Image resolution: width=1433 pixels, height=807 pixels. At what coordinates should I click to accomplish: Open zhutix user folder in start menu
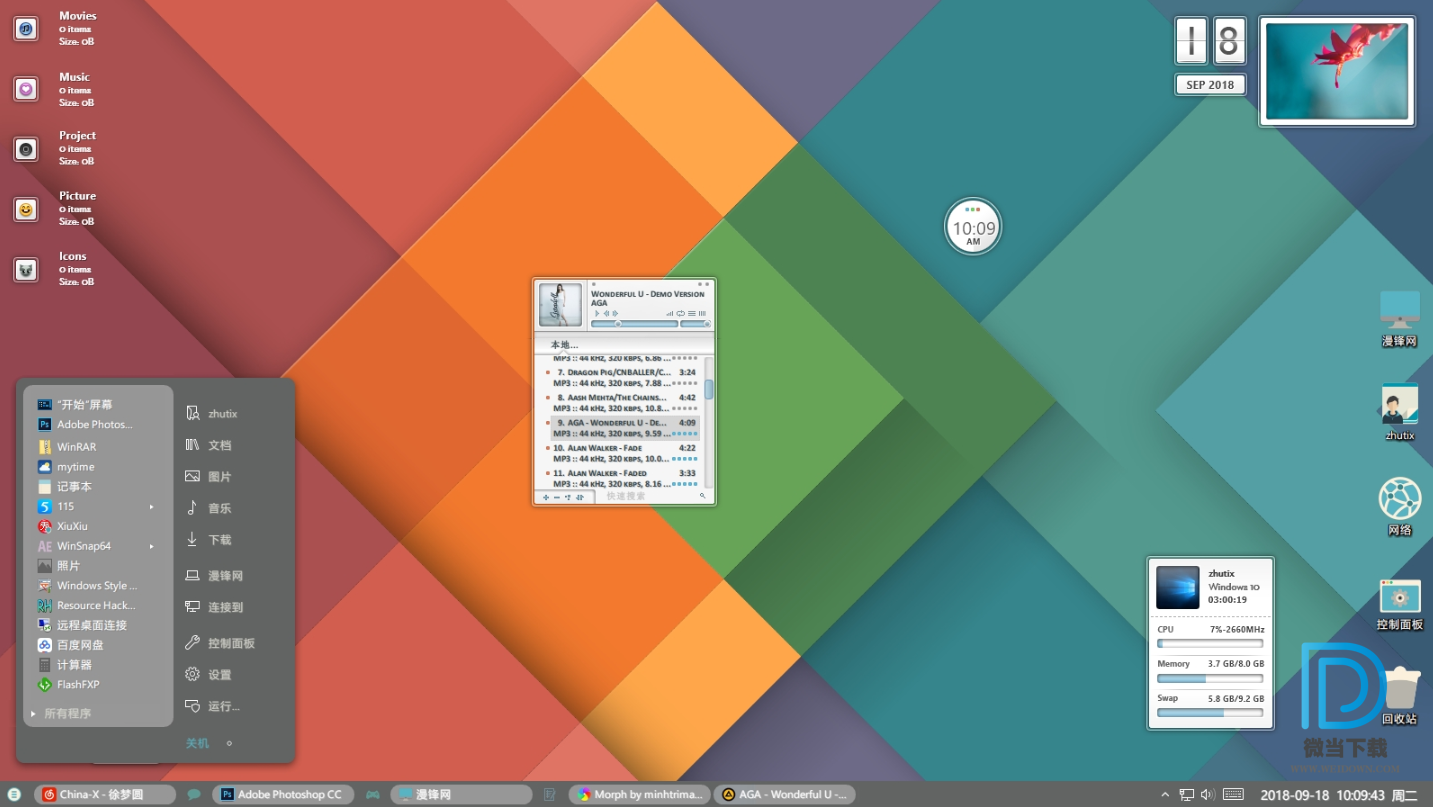(x=211, y=414)
